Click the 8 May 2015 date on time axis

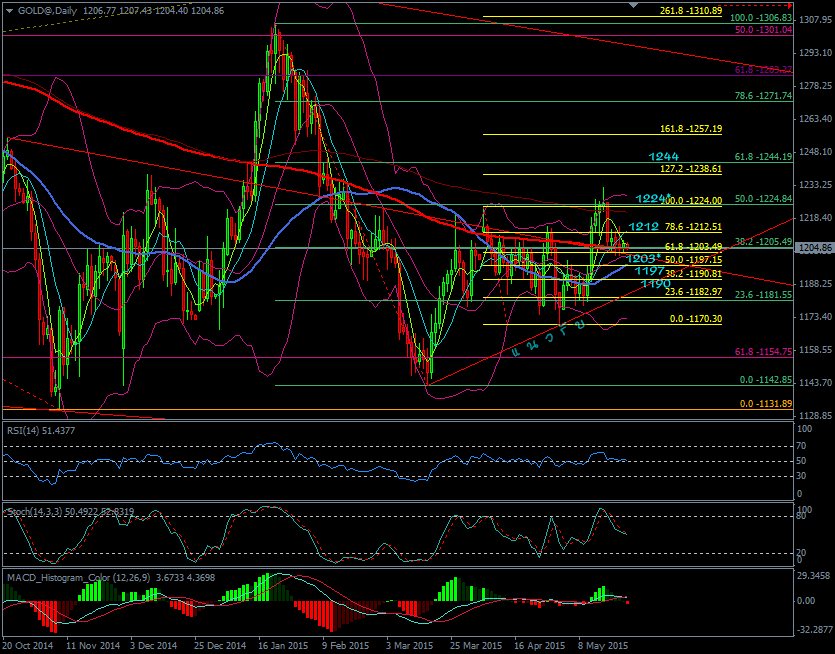point(605,645)
